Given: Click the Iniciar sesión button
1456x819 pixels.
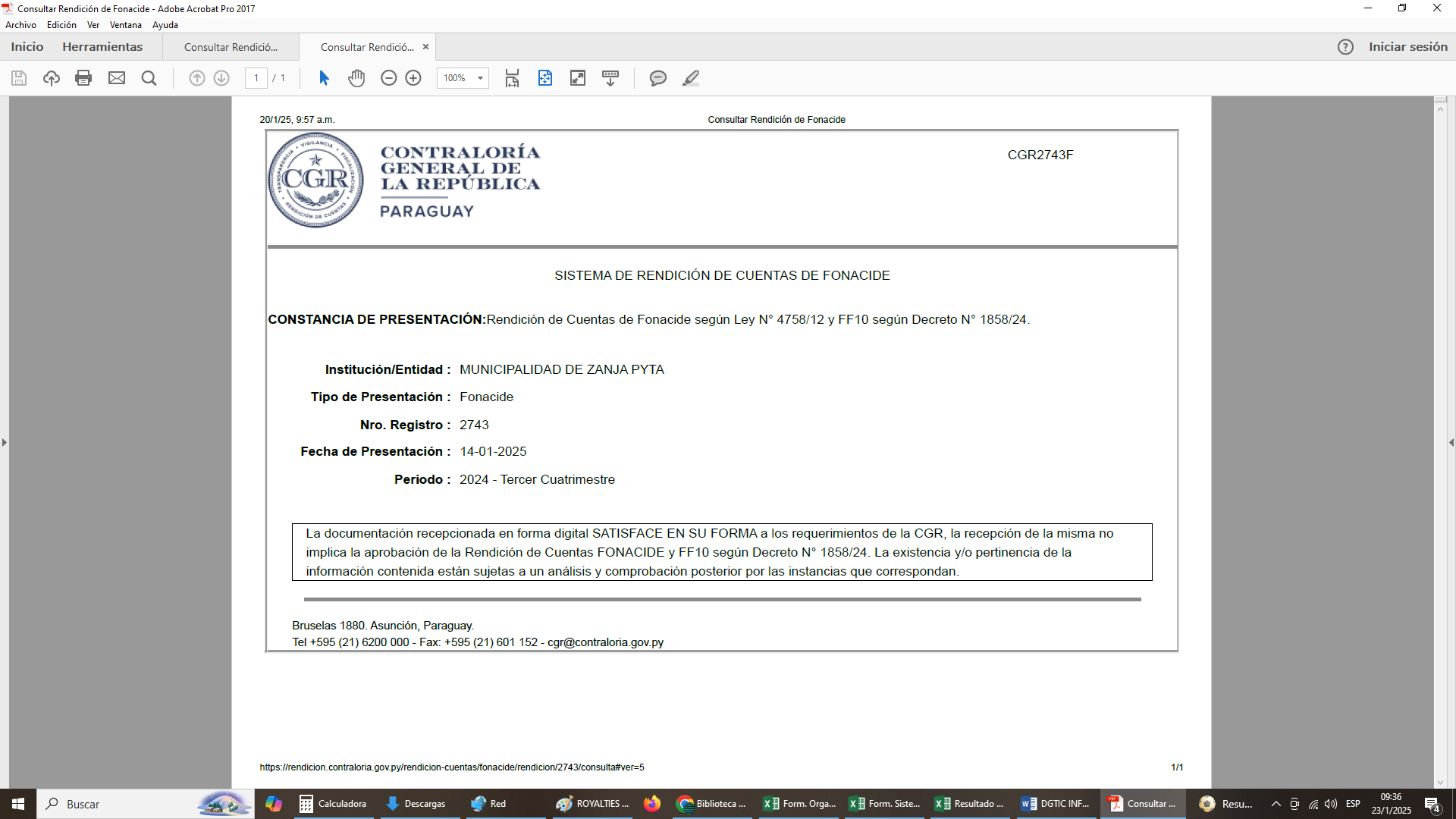Looking at the screenshot, I should pyautogui.click(x=1407, y=47).
